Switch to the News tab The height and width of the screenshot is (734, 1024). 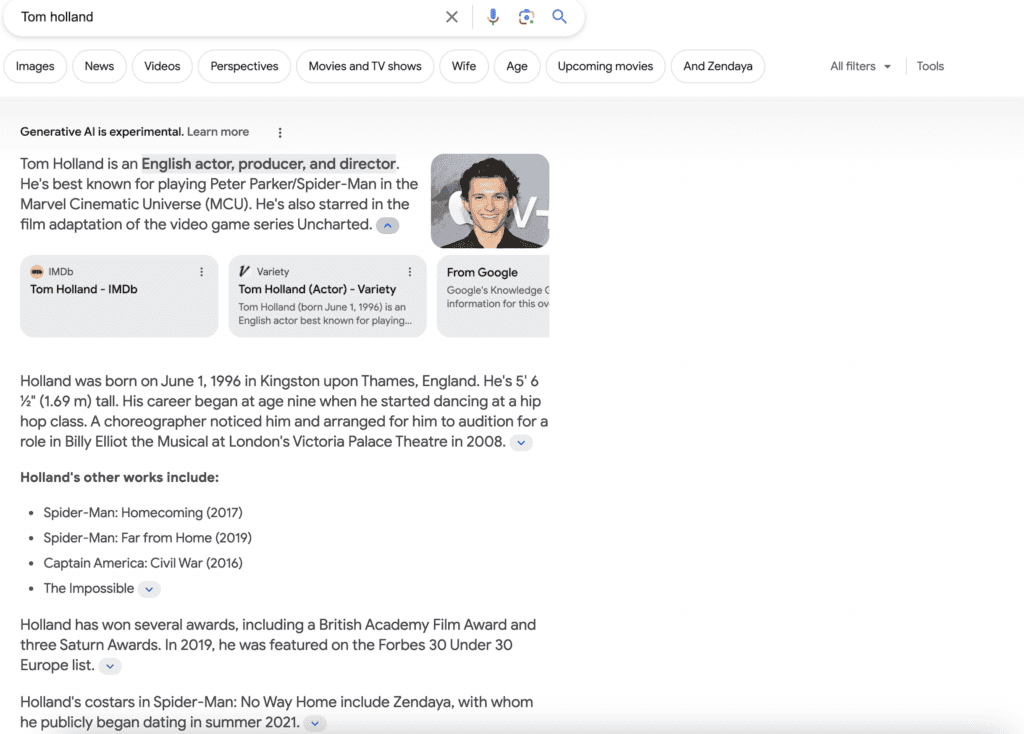[99, 66]
